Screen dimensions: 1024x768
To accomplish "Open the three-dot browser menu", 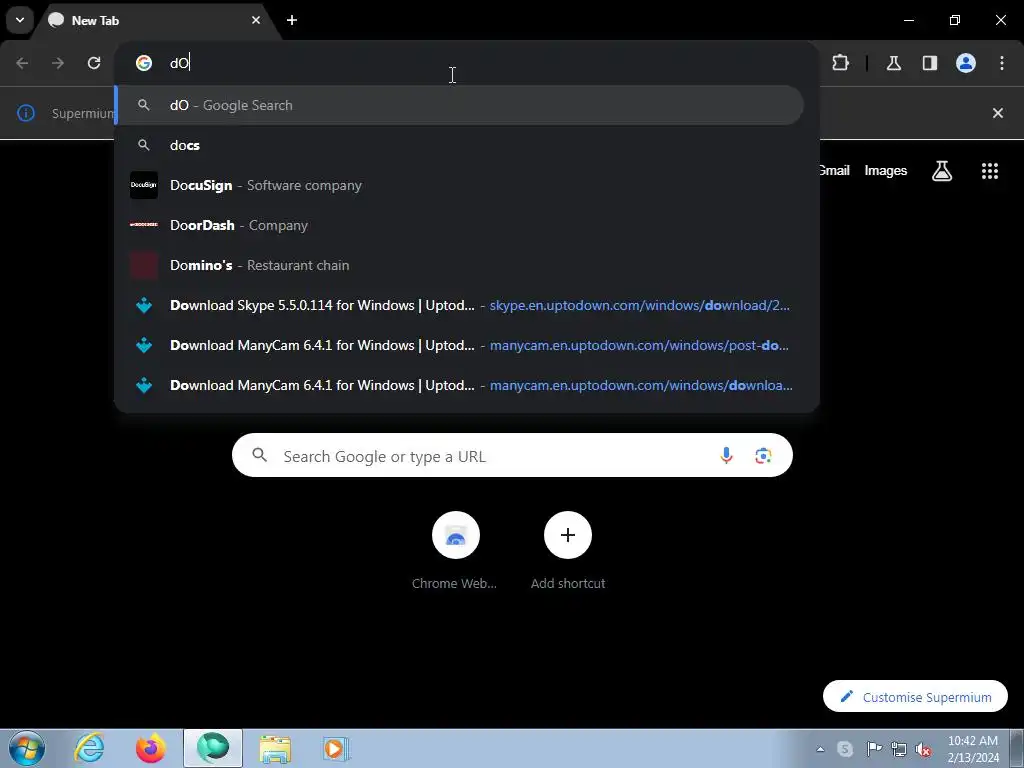I will (x=1002, y=63).
